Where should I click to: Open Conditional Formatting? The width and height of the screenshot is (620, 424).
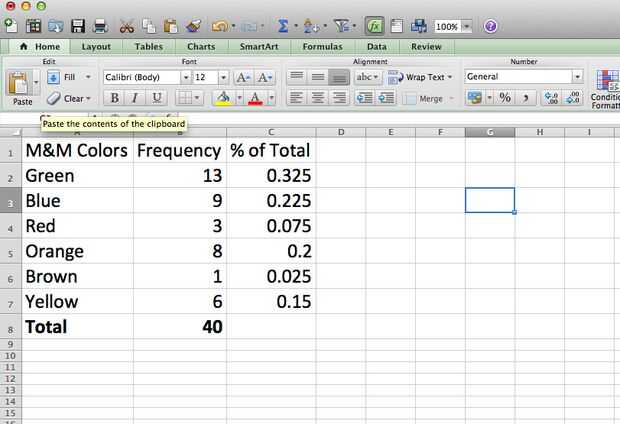pos(606,89)
